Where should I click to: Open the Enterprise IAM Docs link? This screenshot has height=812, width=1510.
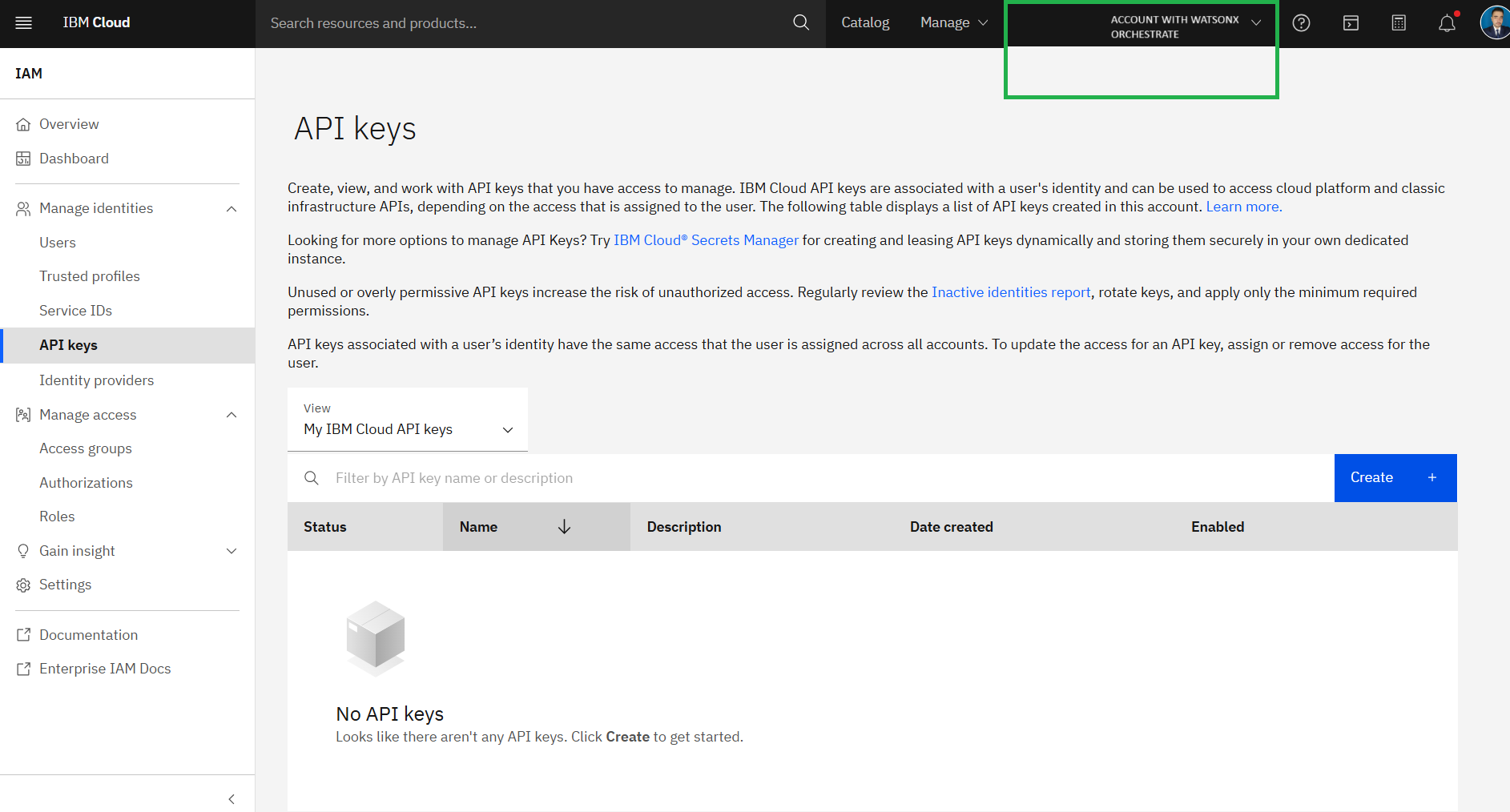click(x=105, y=669)
